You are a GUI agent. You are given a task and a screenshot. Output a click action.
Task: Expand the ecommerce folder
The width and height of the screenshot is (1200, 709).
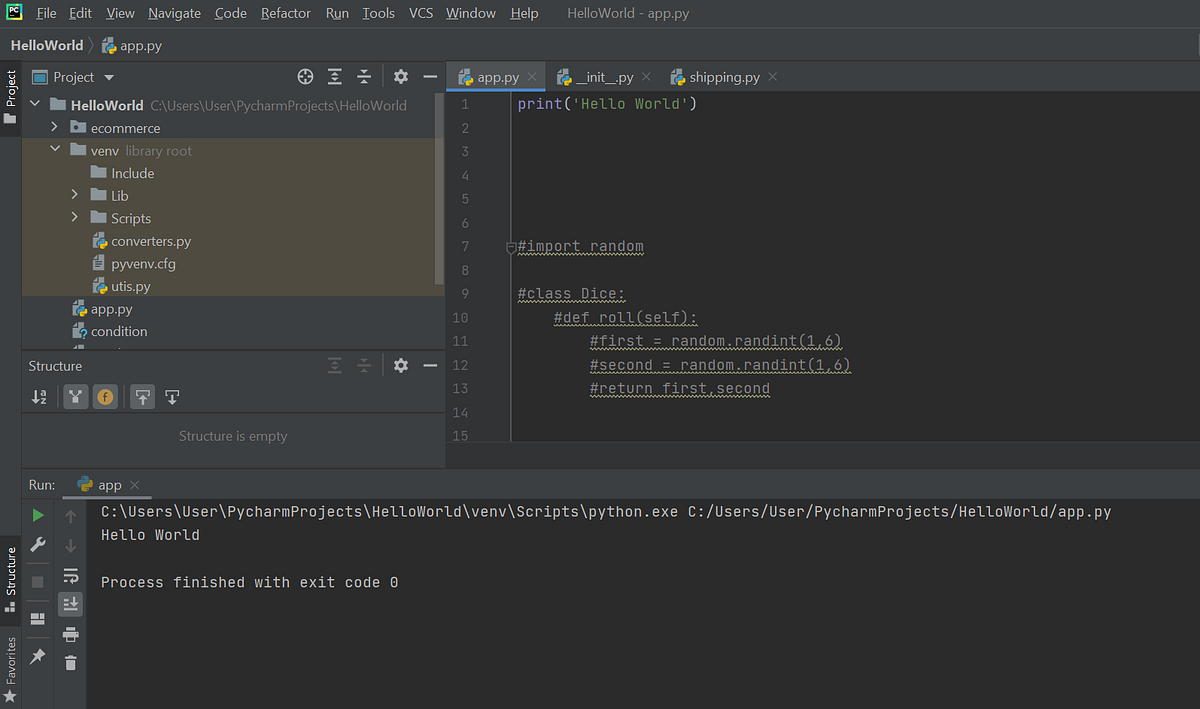coord(55,127)
